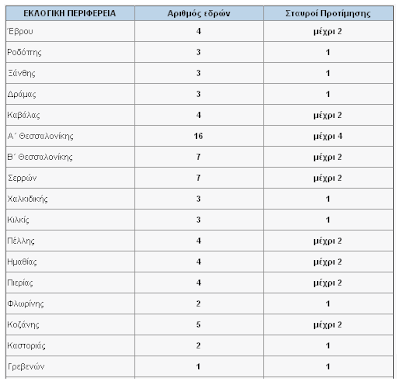Click the Κοζάνης seat count 5 cell
Image resolution: width=400 pixels, height=385 pixels.
tap(199, 325)
